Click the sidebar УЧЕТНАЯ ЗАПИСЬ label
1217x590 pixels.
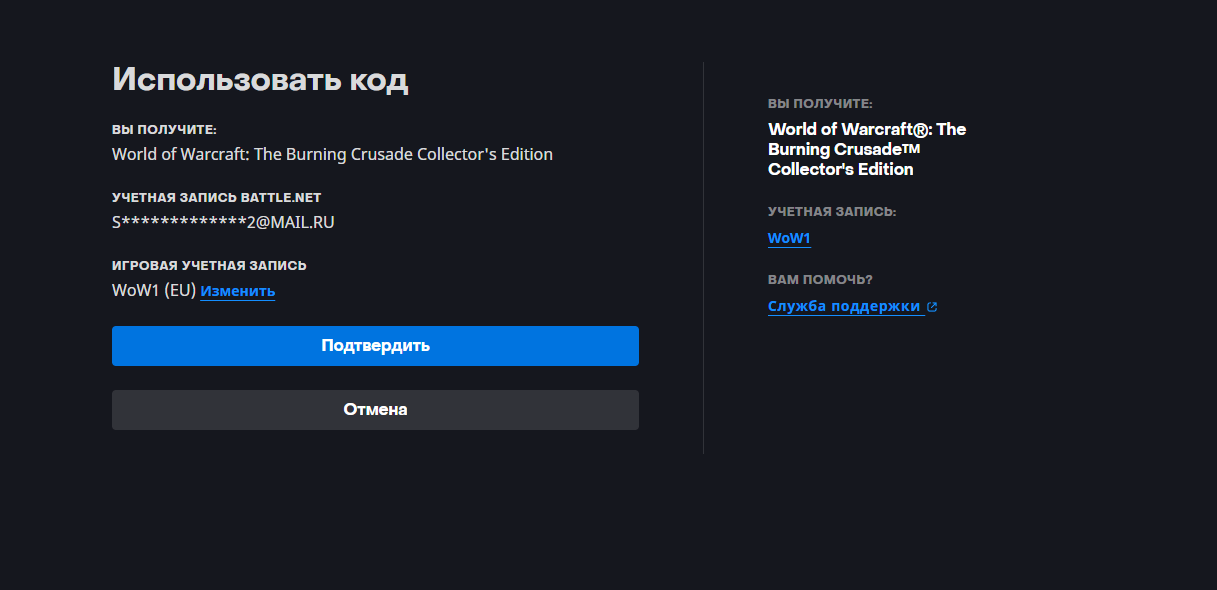click(x=832, y=212)
